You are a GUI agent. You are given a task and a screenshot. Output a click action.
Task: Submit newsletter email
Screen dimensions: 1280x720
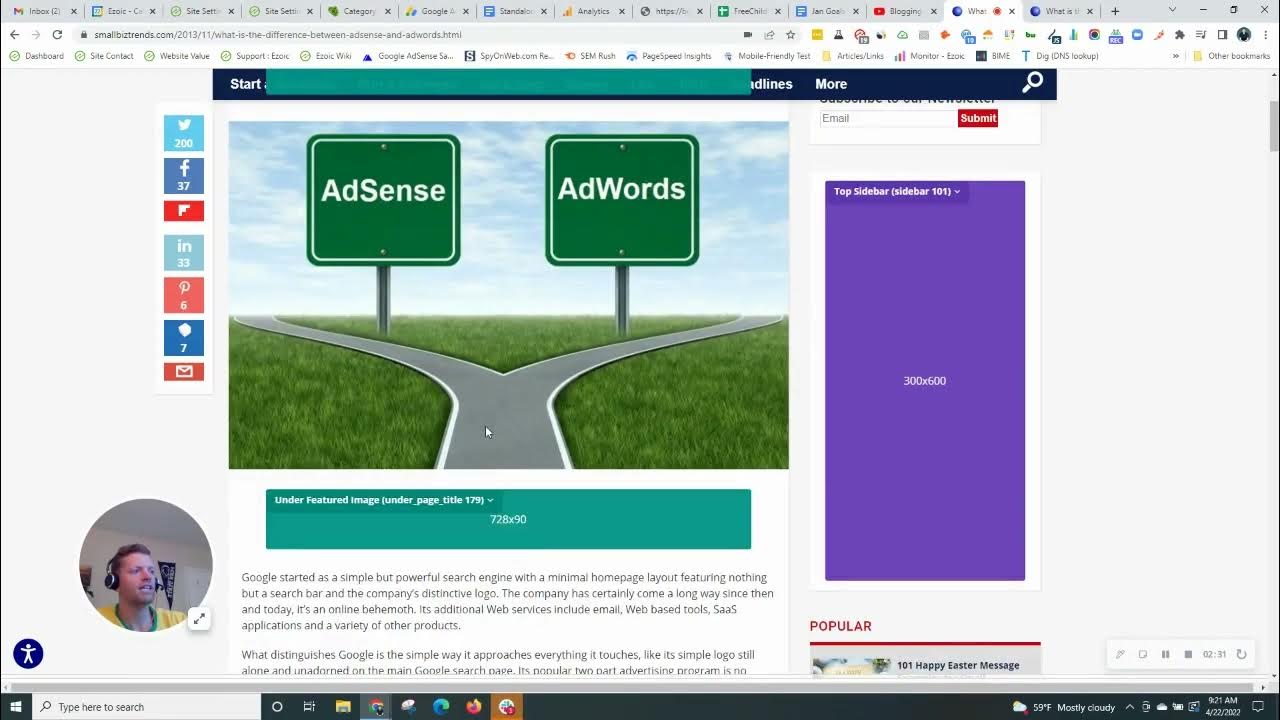point(978,118)
